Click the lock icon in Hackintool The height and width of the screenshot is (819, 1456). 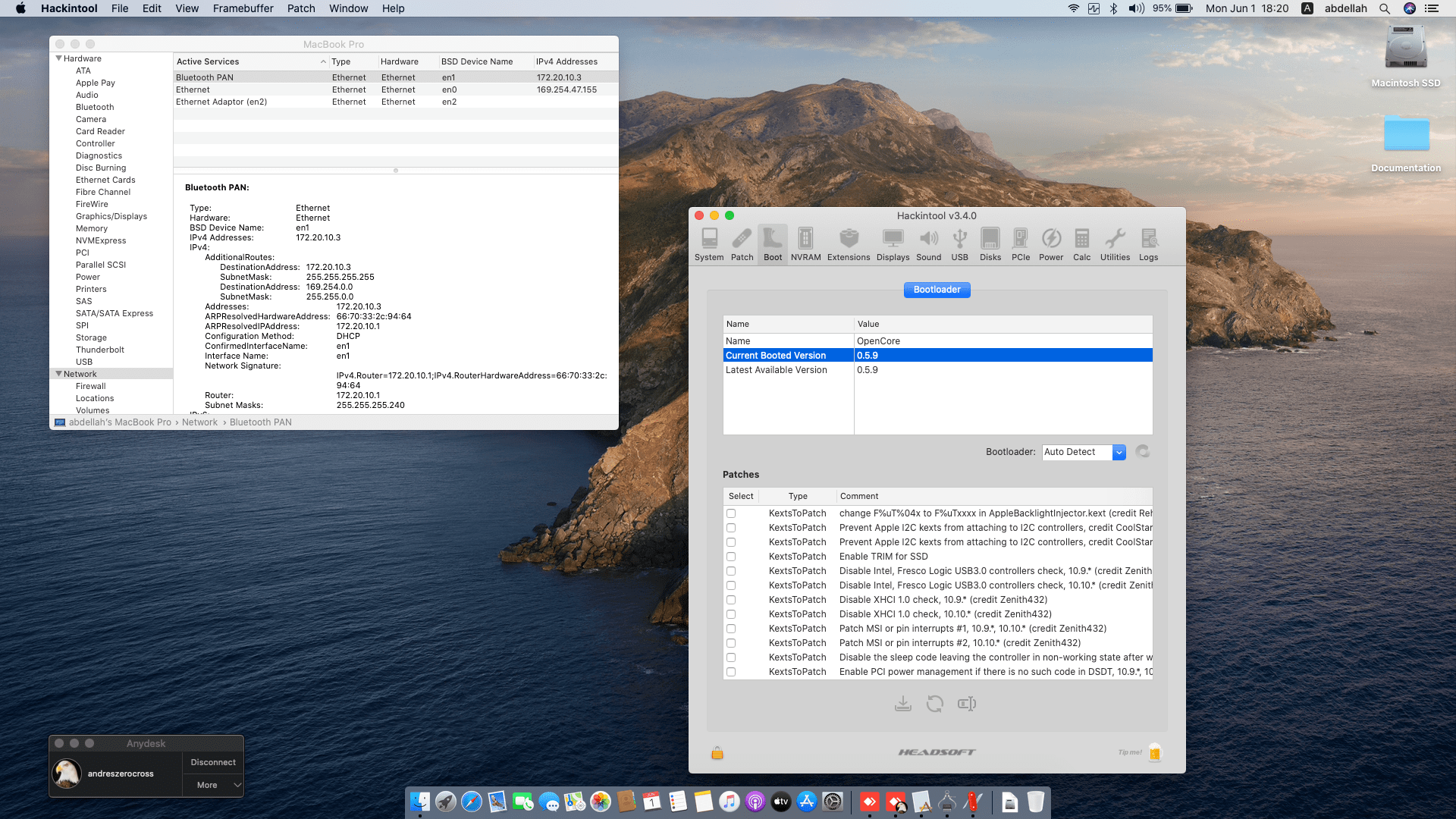pos(717,753)
